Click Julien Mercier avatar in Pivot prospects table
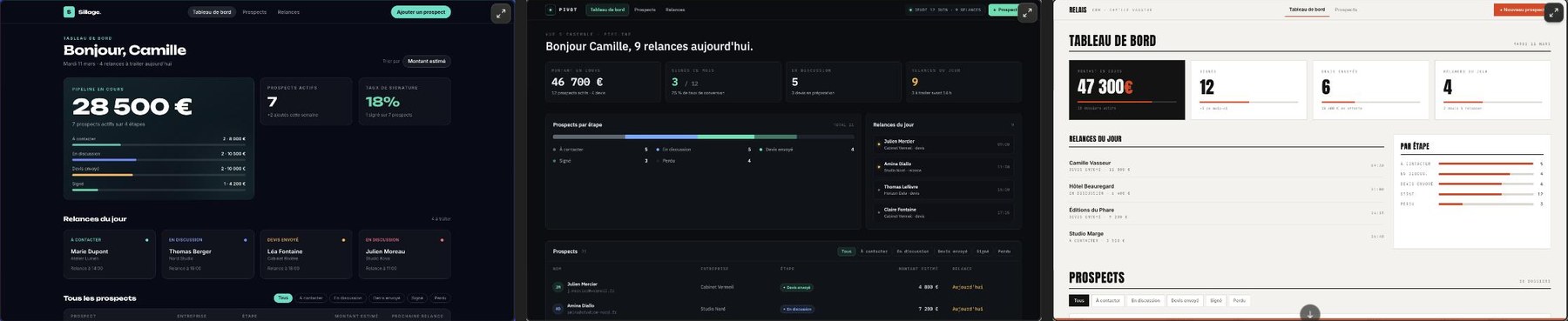1568x321 pixels. click(x=558, y=287)
